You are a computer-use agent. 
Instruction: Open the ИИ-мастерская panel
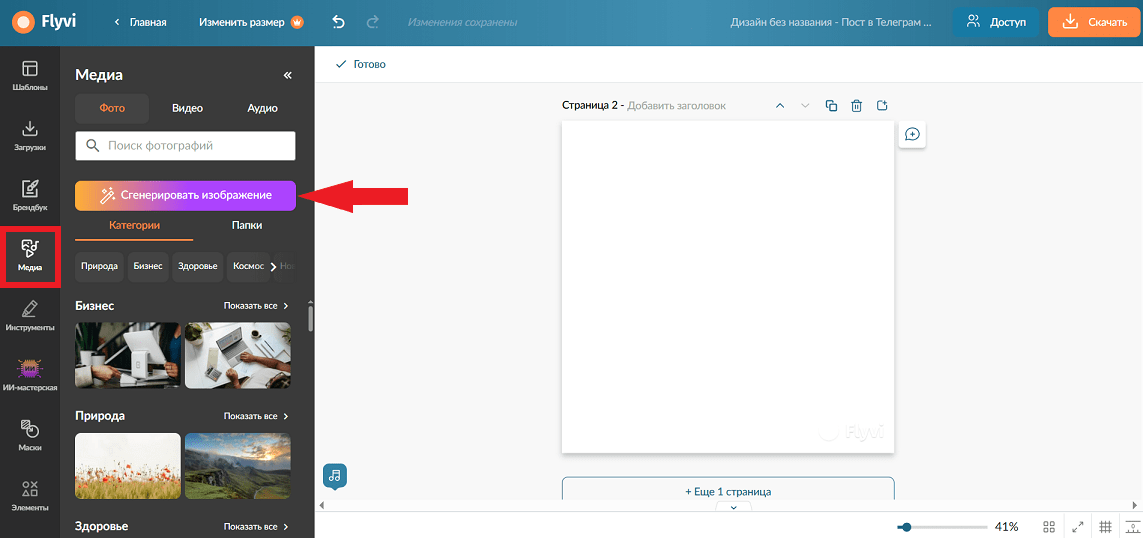point(30,375)
